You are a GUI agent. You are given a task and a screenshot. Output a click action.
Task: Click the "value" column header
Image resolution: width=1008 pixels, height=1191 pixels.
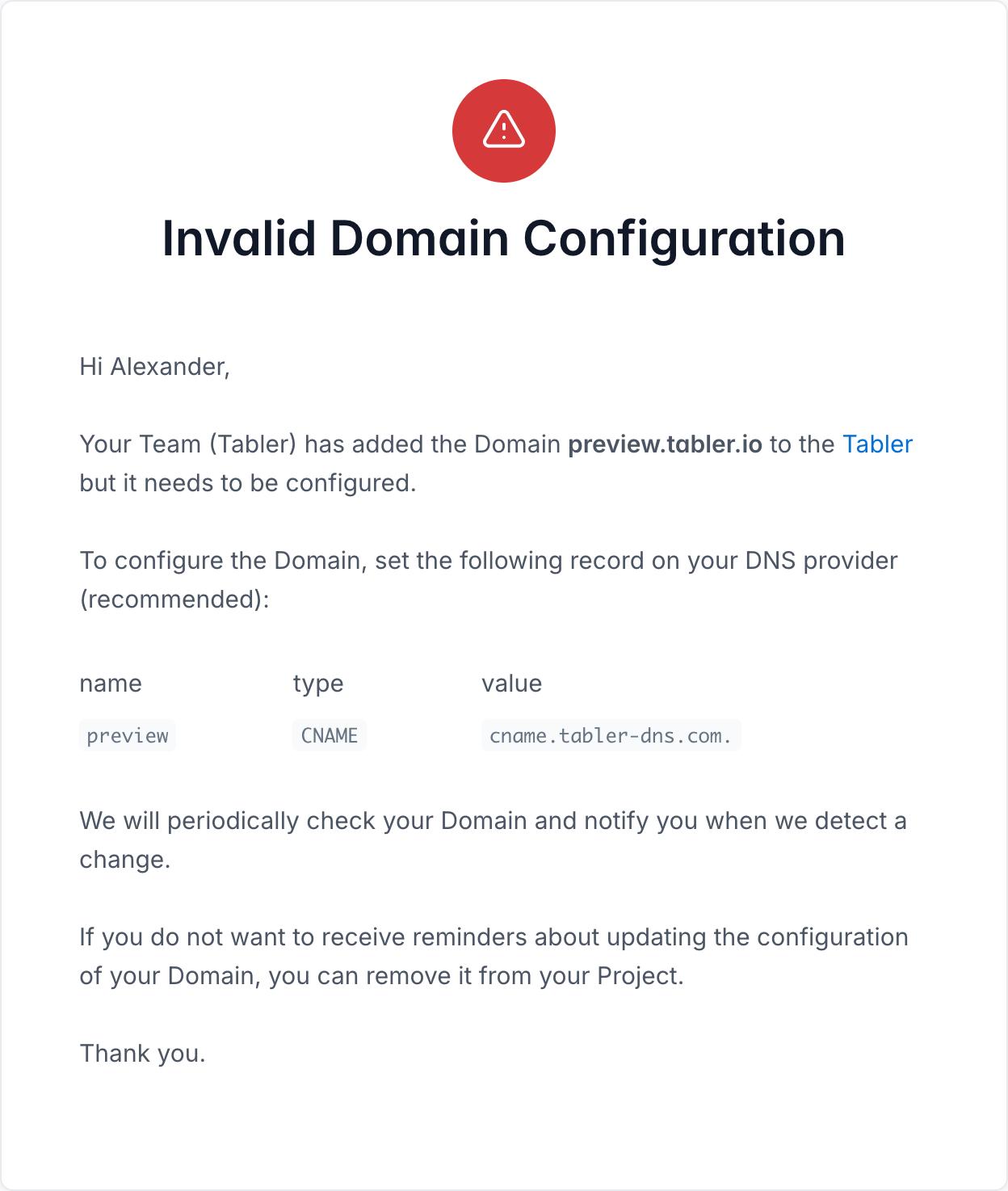pyautogui.click(x=511, y=684)
